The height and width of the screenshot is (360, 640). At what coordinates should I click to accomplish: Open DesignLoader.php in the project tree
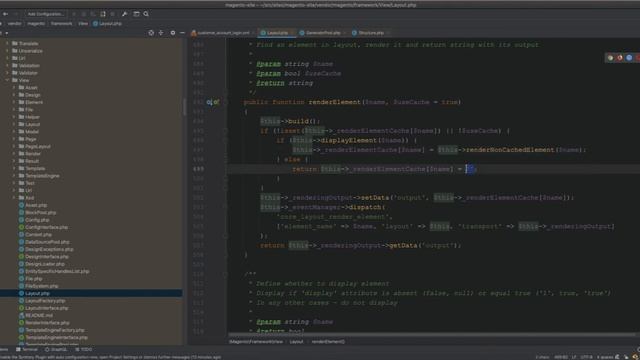click(42, 264)
